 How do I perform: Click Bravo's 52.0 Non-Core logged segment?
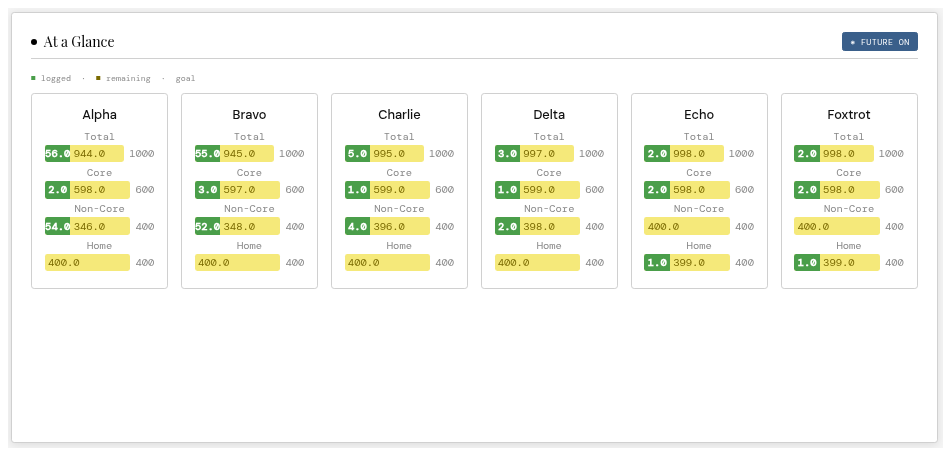(207, 226)
